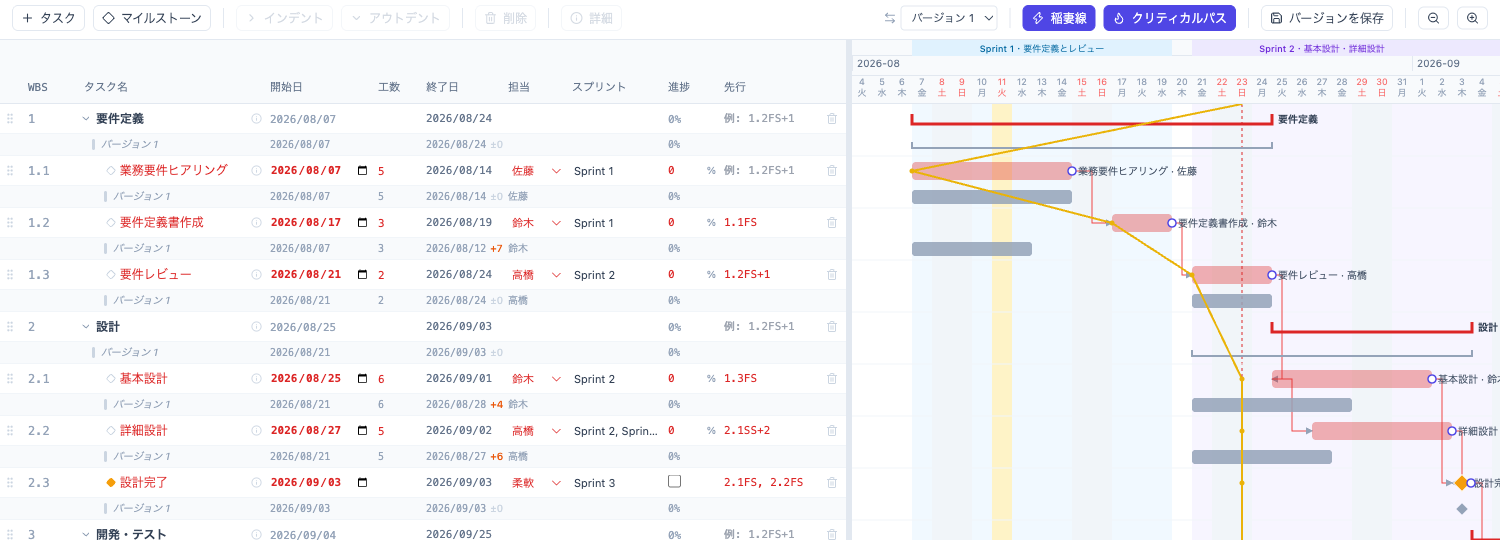
Task: Select the 業務要件ヒアリング Gantt bar
Action: point(992,171)
